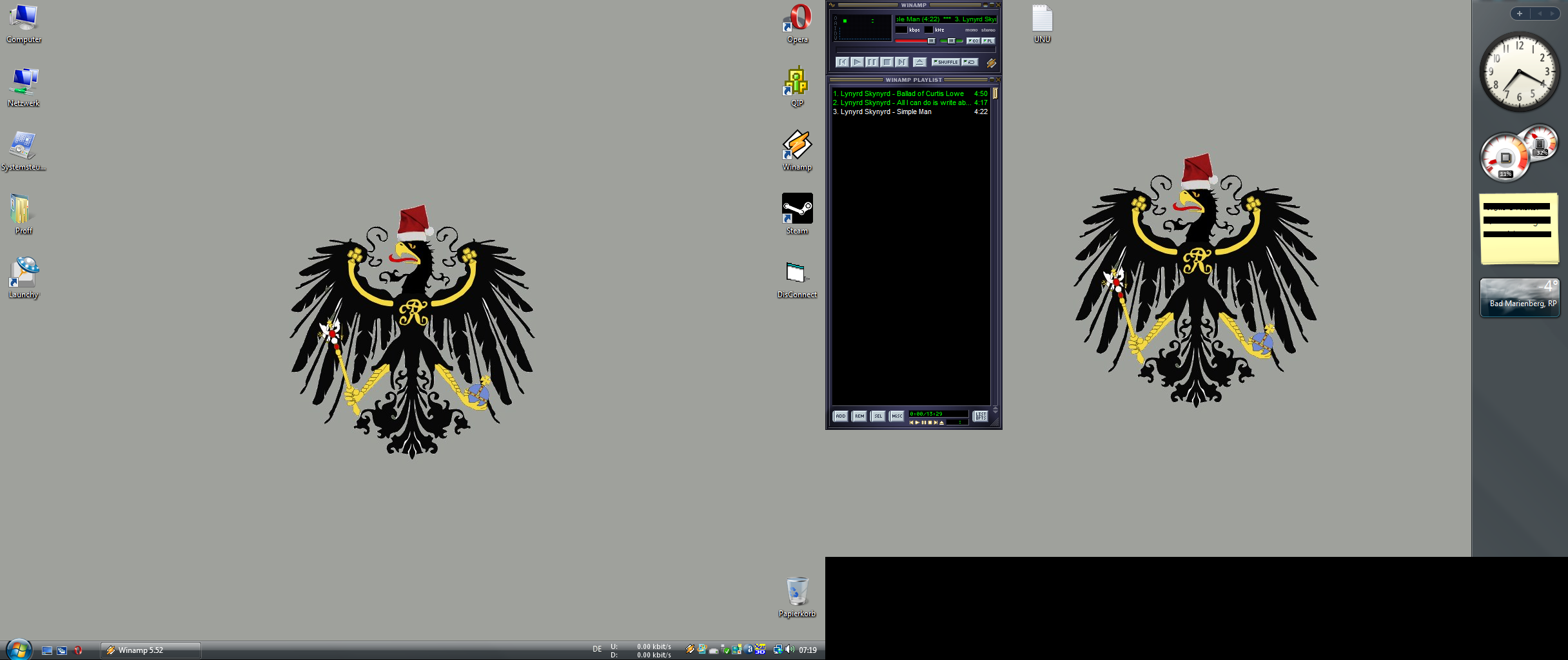1568x660 pixels.
Task: Open the MISC menu in playlist editor
Action: click(x=897, y=416)
